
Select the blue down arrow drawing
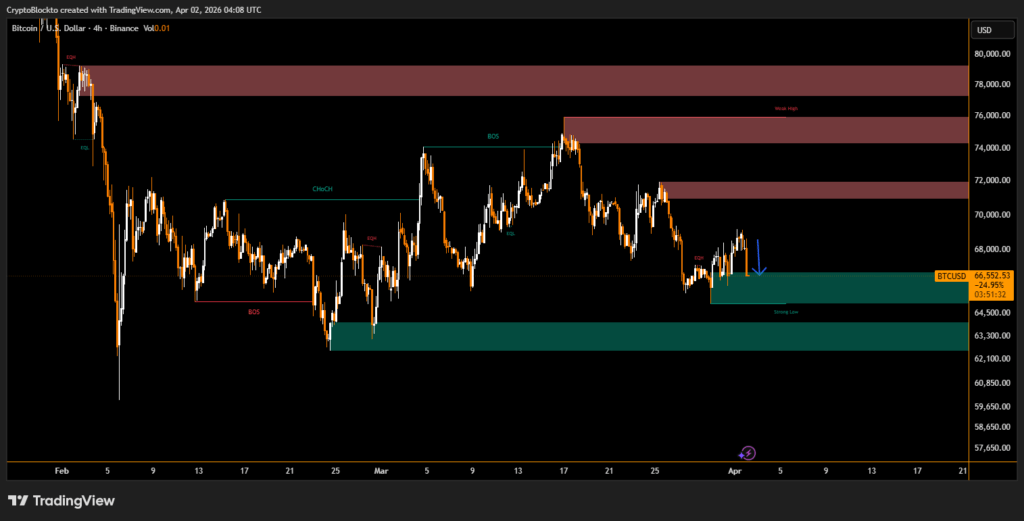pos(759,257)
